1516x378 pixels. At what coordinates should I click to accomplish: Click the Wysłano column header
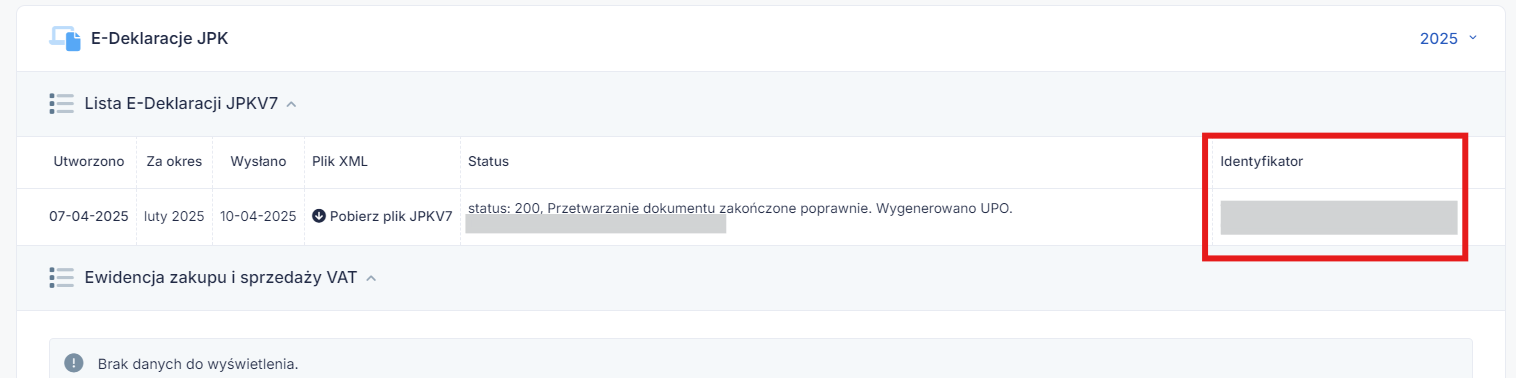click(x=258, y=161)
